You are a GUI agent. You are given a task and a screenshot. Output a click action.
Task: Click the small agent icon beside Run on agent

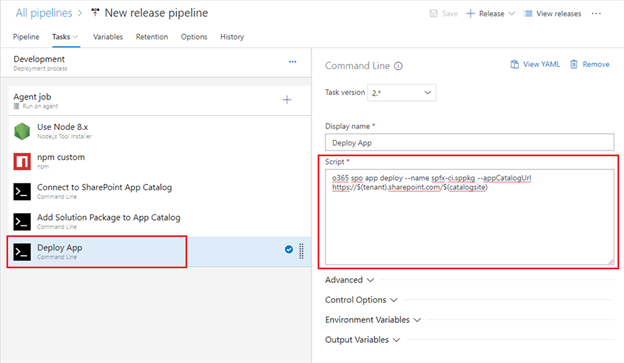coord(16,106)
